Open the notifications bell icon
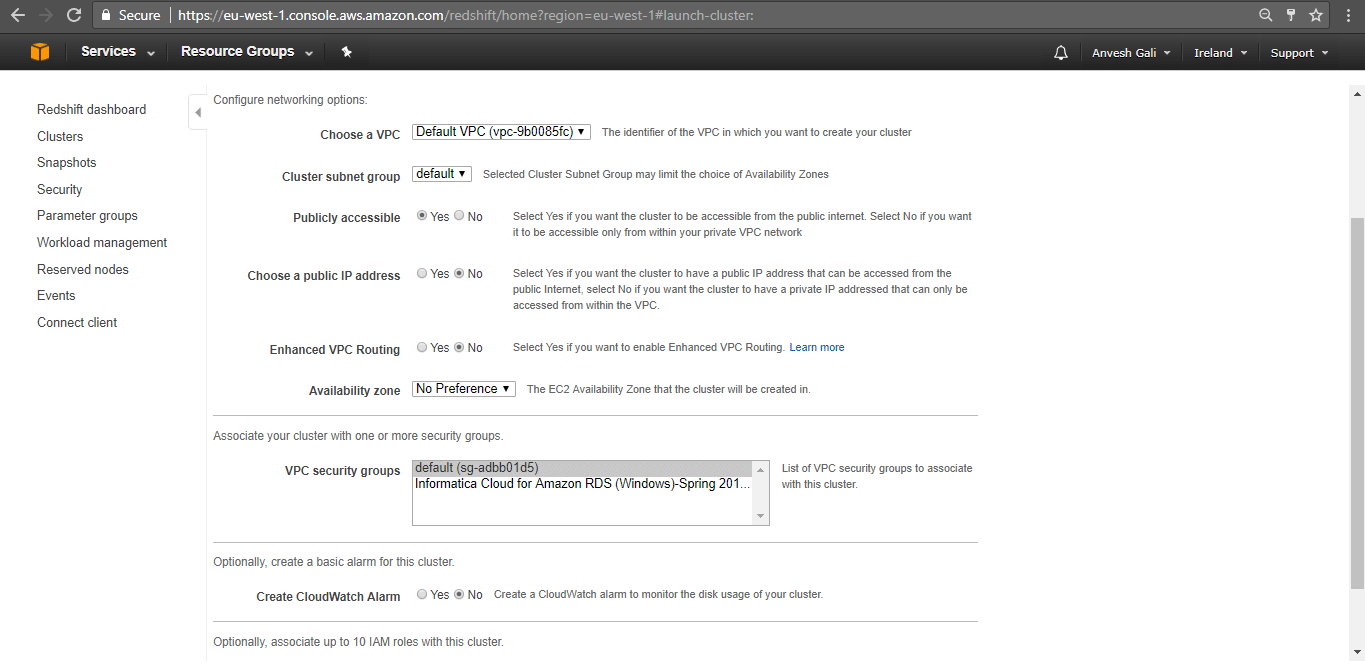Screen dimensions: 1365x666 click(x=1061, y=53)
